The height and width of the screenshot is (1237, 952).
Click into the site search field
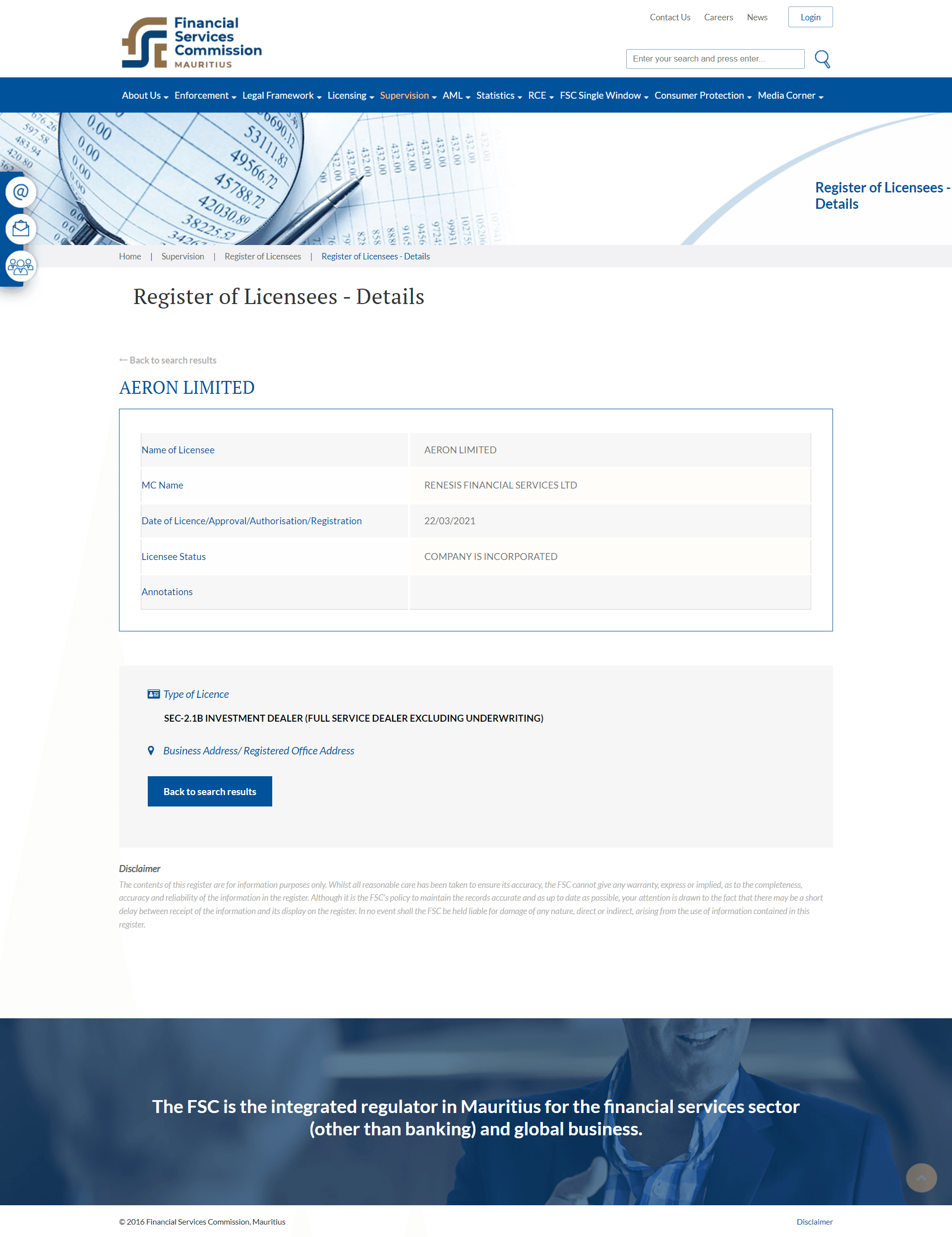[x=714, y=59]
